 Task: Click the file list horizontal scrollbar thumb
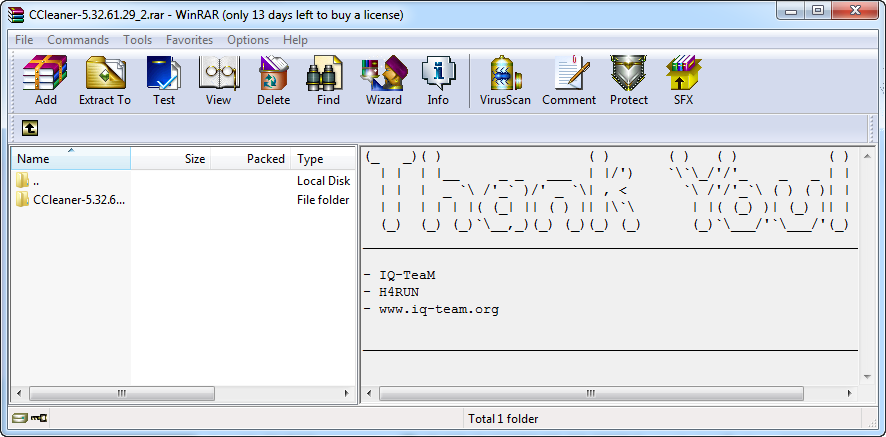pos(121,393)
